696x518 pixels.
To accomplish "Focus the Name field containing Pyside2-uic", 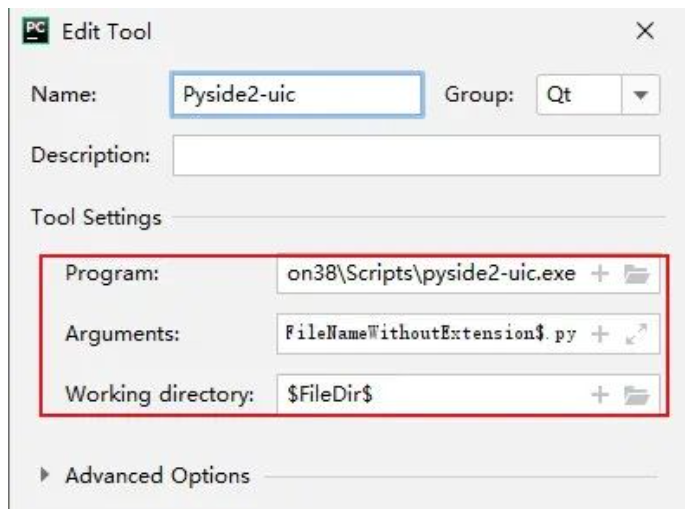I will (297, 95).
